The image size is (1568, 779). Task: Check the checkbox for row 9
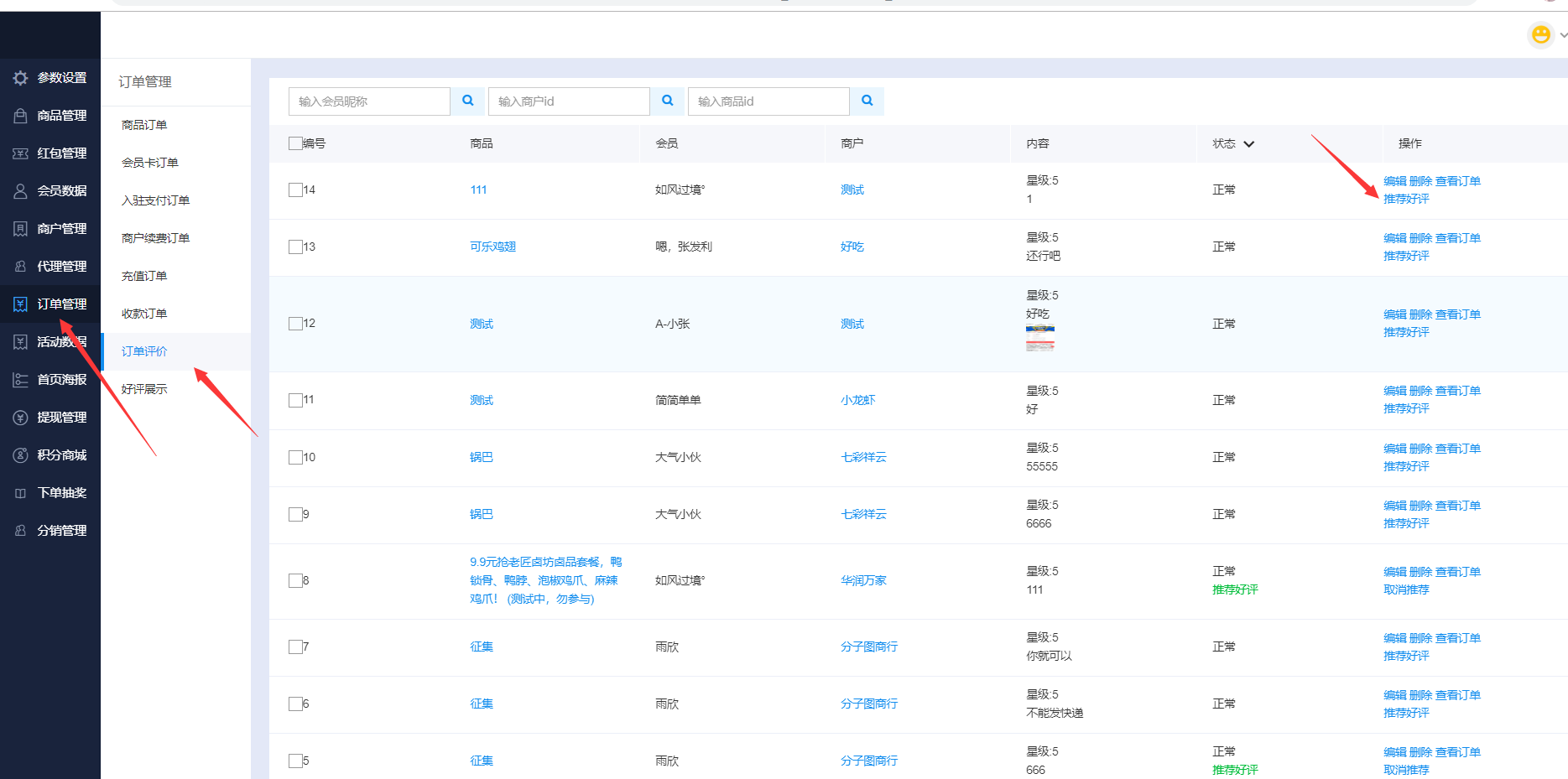(x=295, y=514)
